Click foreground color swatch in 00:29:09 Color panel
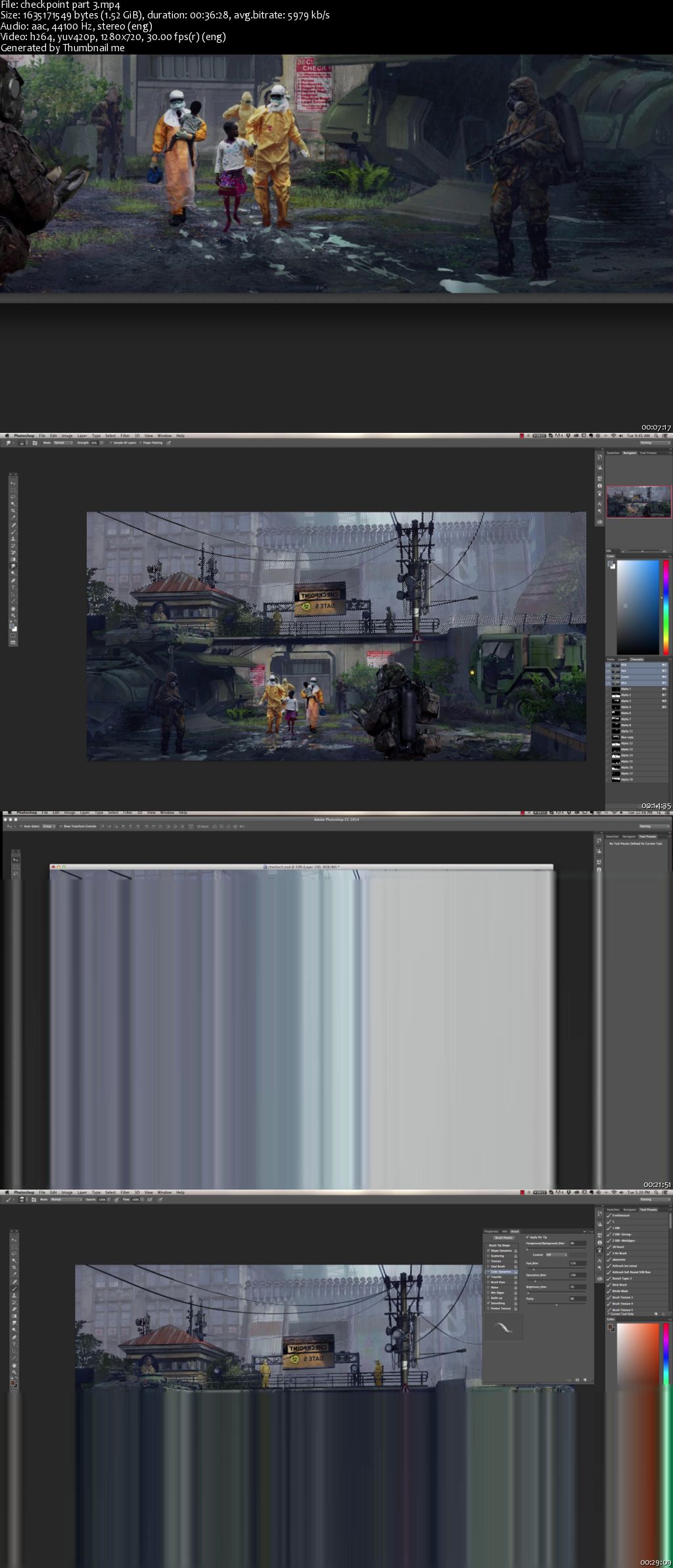 [610, 1326]
